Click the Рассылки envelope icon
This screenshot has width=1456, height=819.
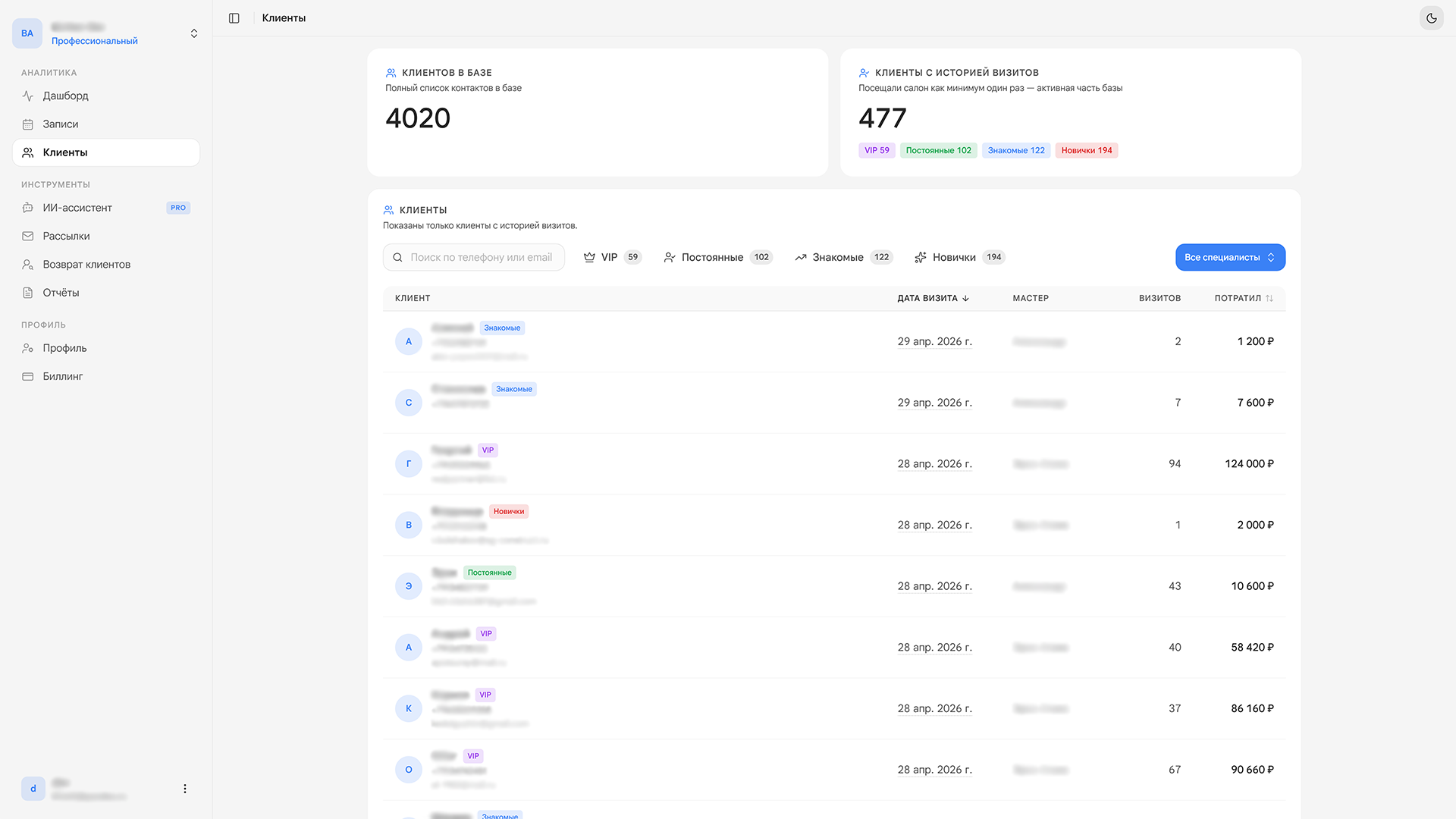[28, 236]
